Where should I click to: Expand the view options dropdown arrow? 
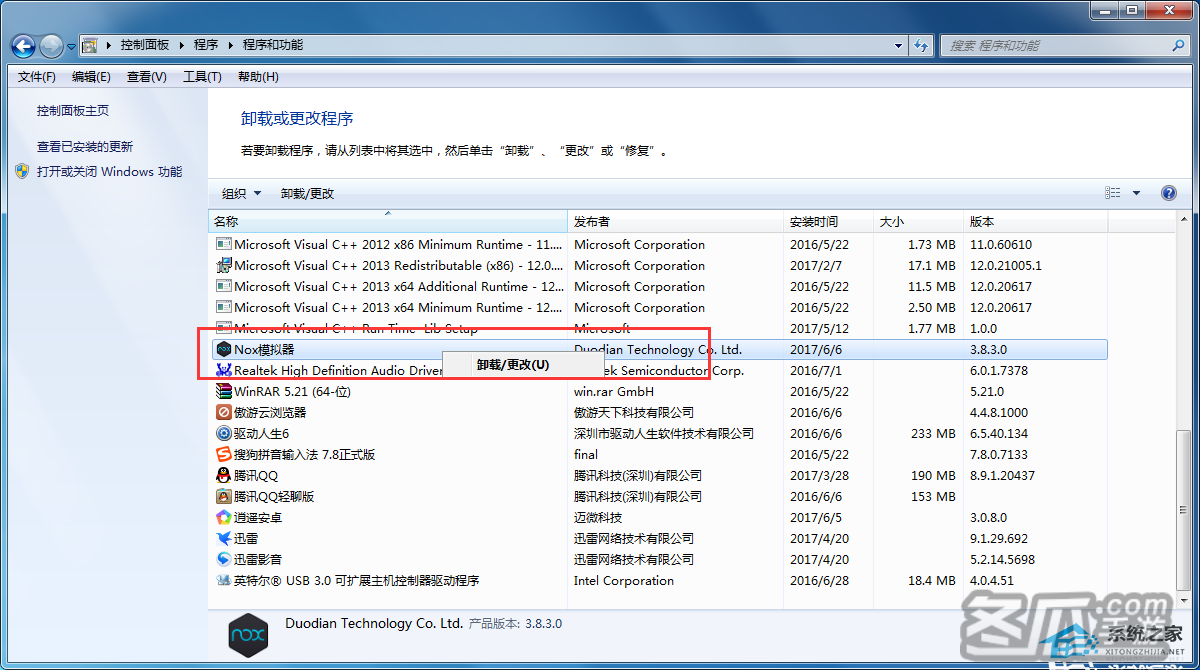[x=1136, y=193]
